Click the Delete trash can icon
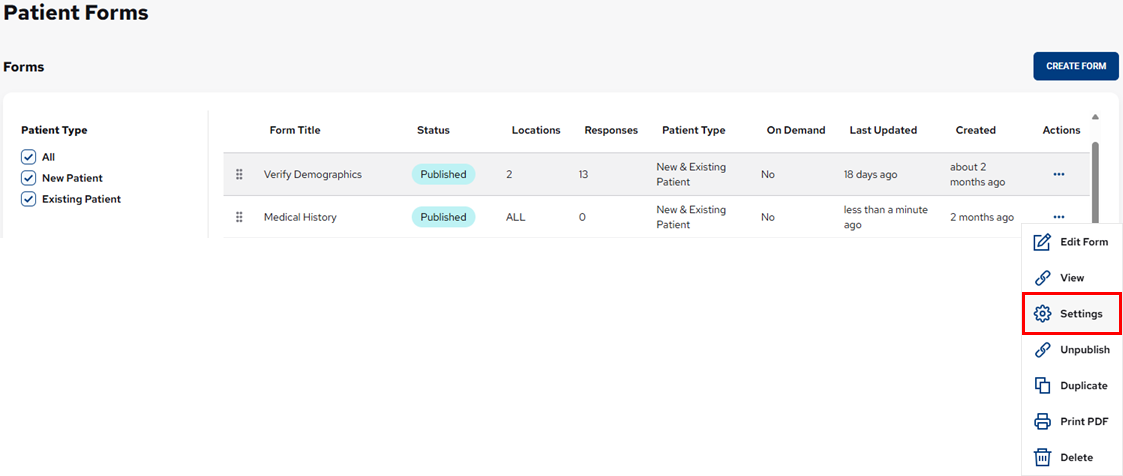The width and height of the screenshot is (1123, 476). point(1042,458)
